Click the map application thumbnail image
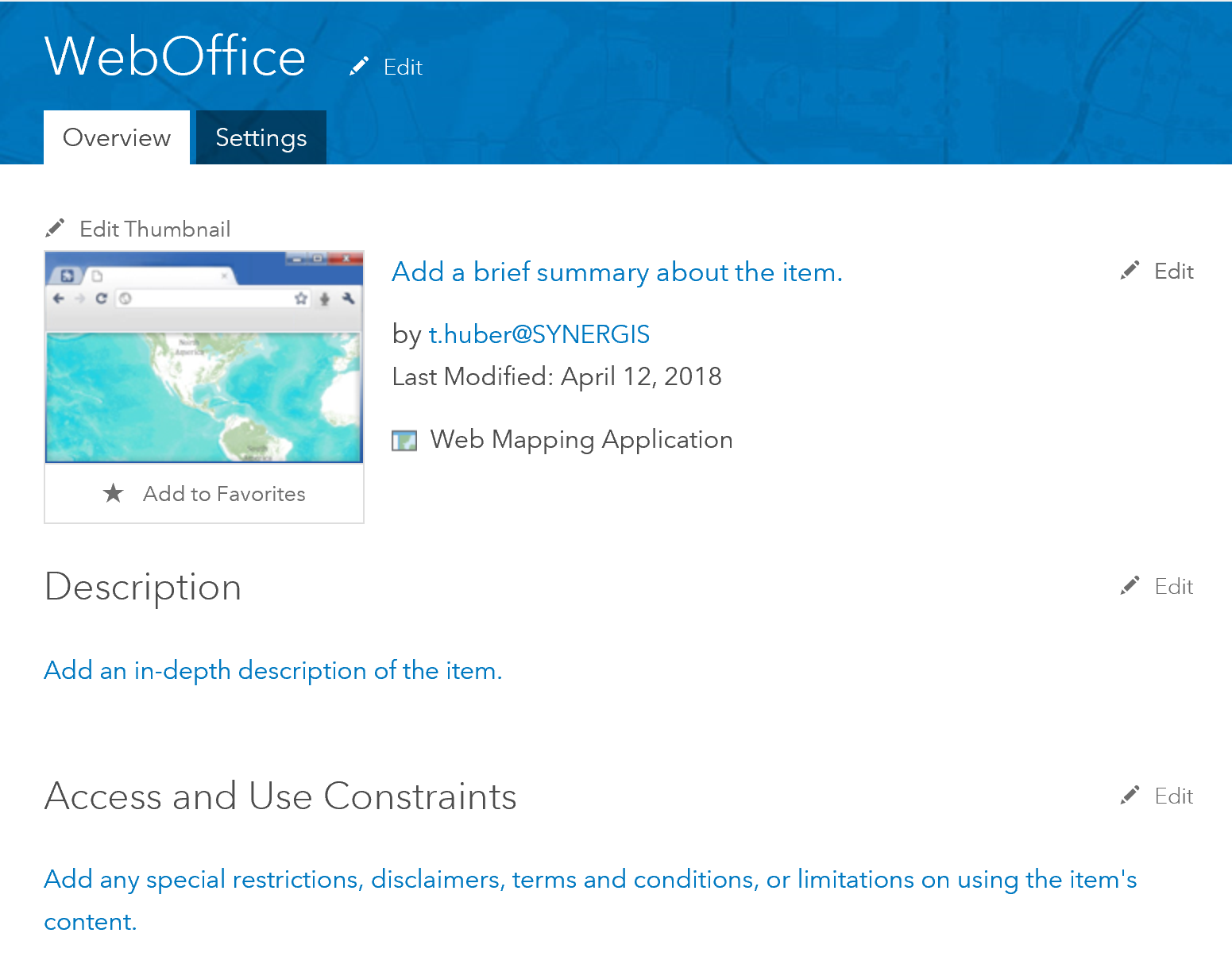This screenshot has width=1232, height=960. click(204, 357)
